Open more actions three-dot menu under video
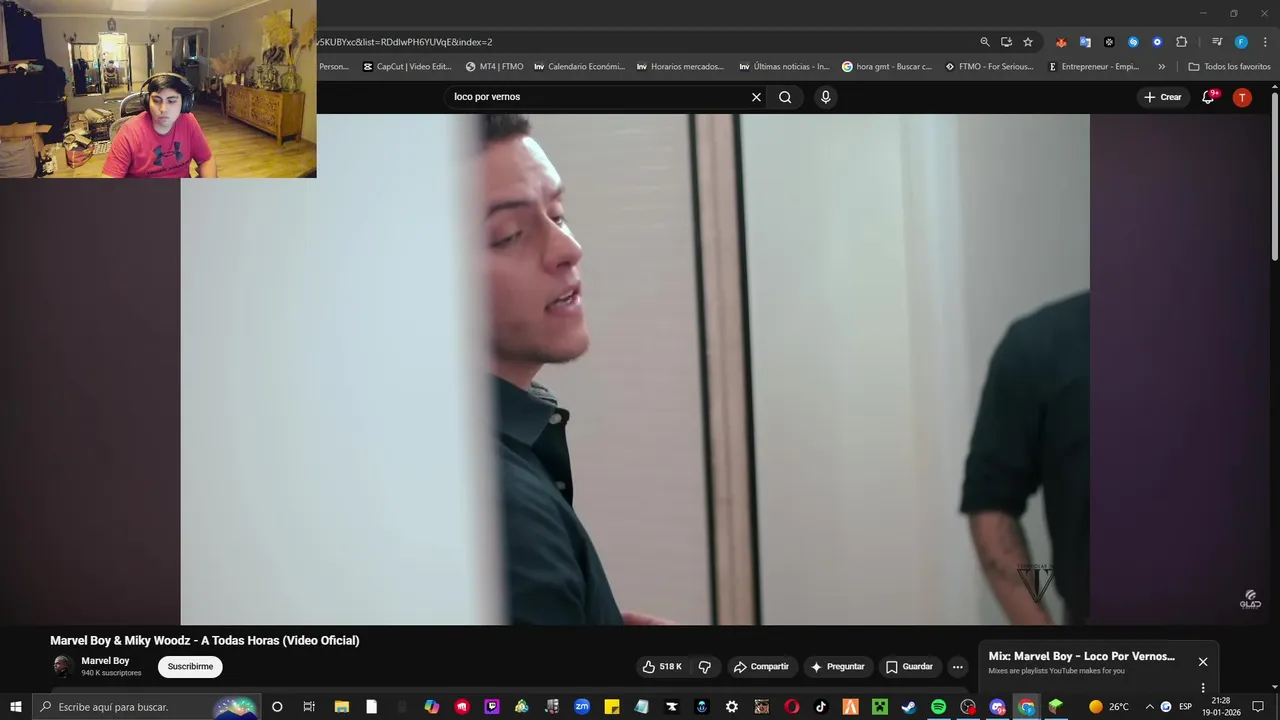Image resolution: width=1280 pixels, height=720 pixels. tap(957, 667)
